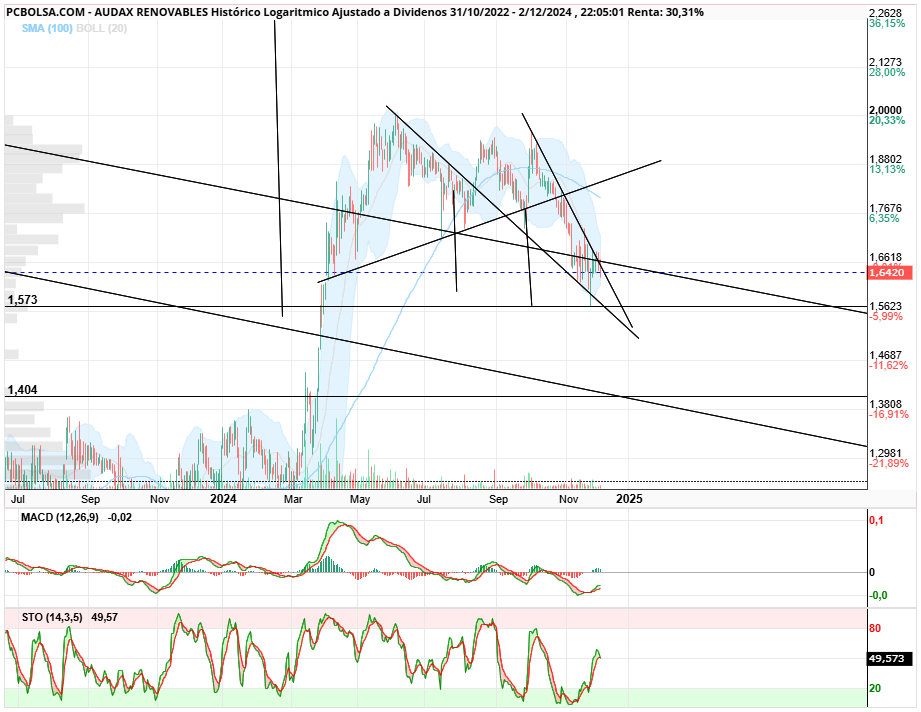Viewport: 921px width, 712px height.
Task: Click the 2024 year marker
Action: (223, 499)
